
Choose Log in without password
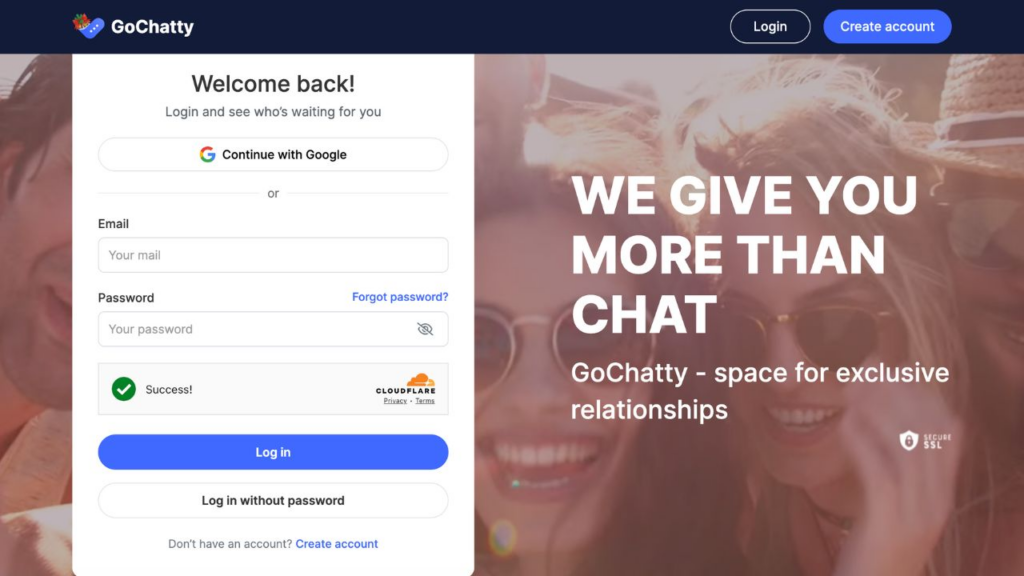tap(273, 501)
